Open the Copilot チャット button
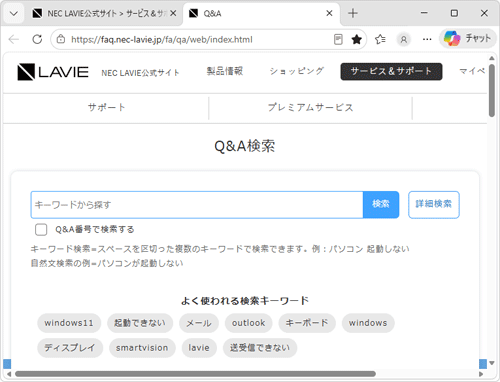500x382 pixels. click(x=468, y=38)
